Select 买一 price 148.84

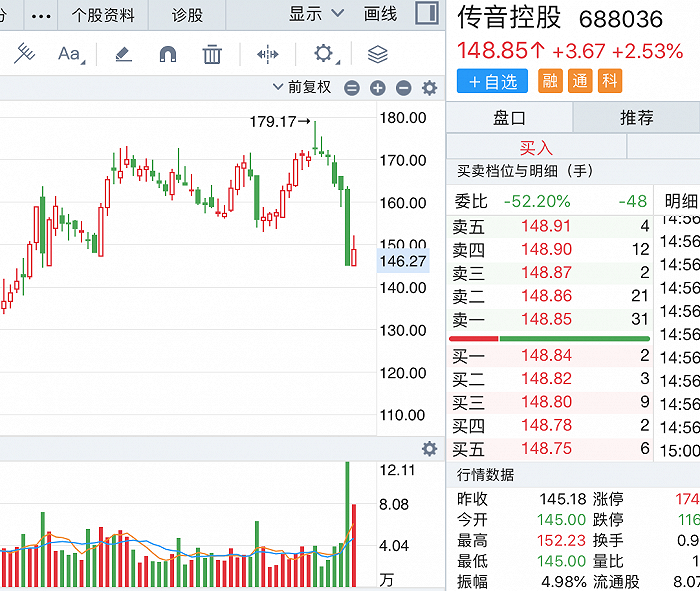click(x=546, y=355)
